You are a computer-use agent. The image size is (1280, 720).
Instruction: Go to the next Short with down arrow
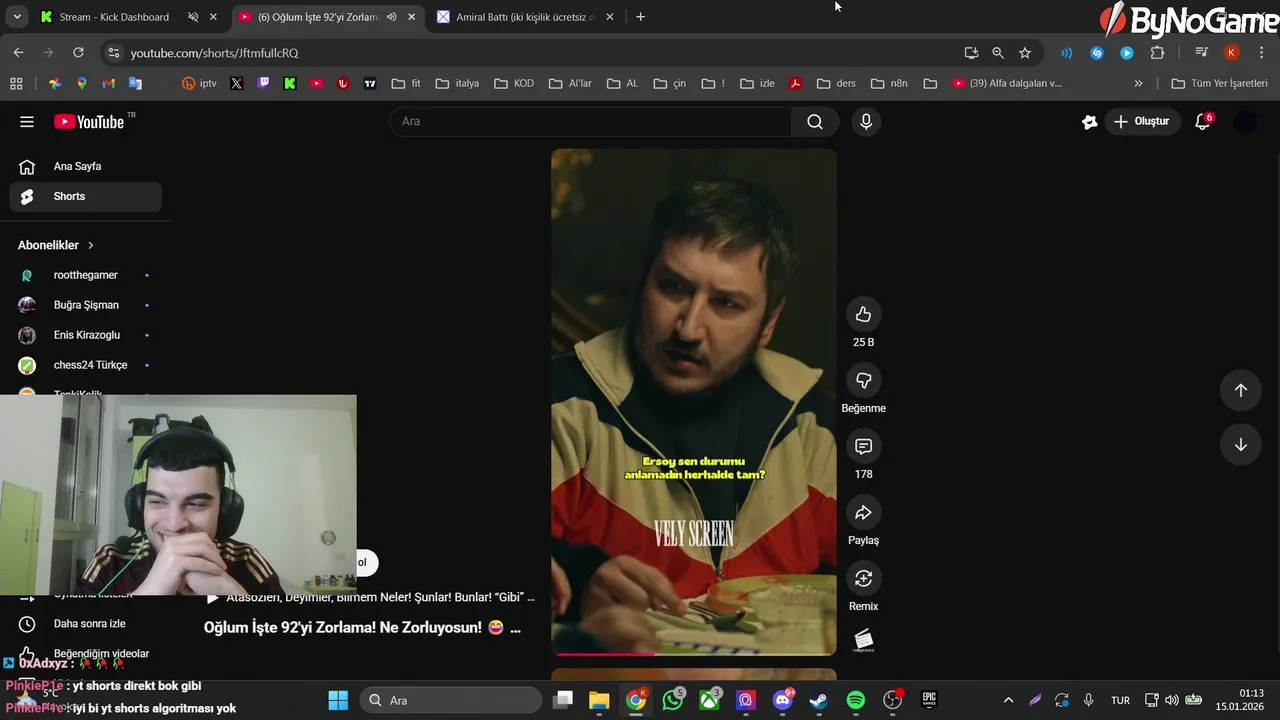coord(1240,445)
